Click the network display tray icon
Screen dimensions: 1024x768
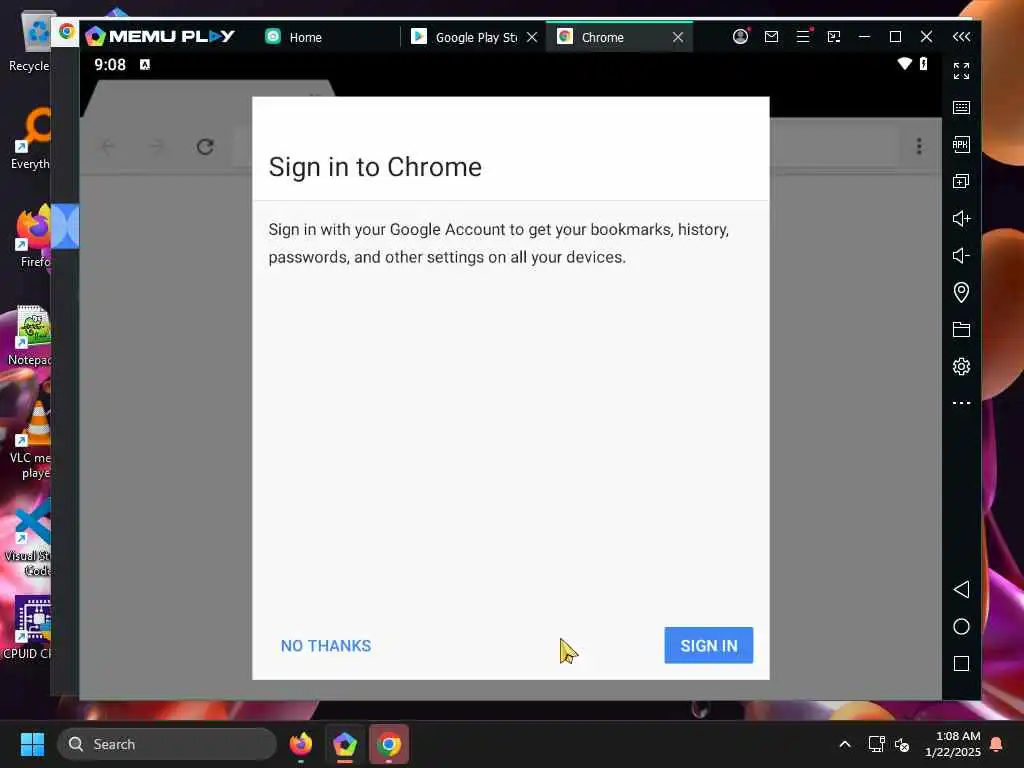coord(876,744)
